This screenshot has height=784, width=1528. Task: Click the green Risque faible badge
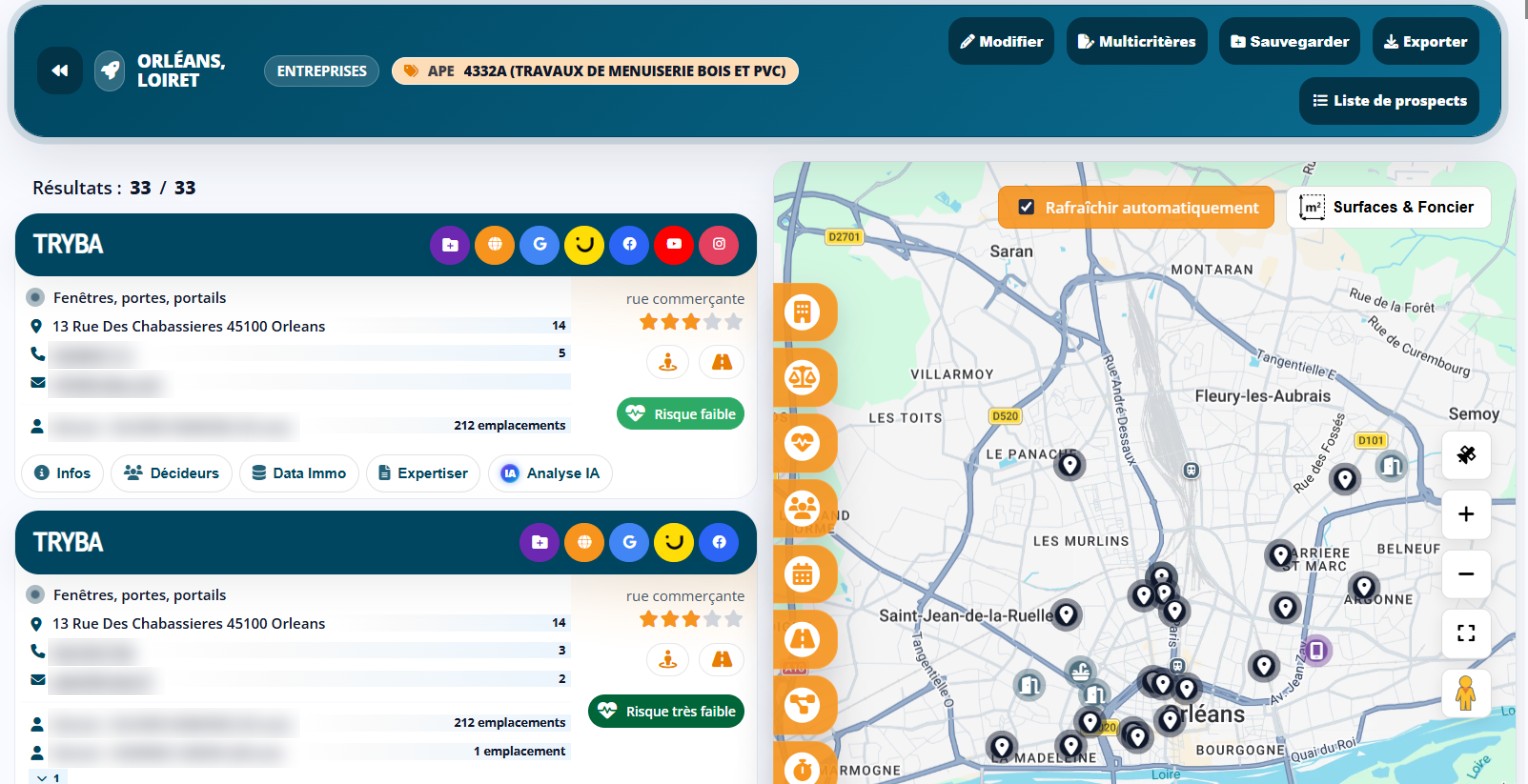(681, 413)
